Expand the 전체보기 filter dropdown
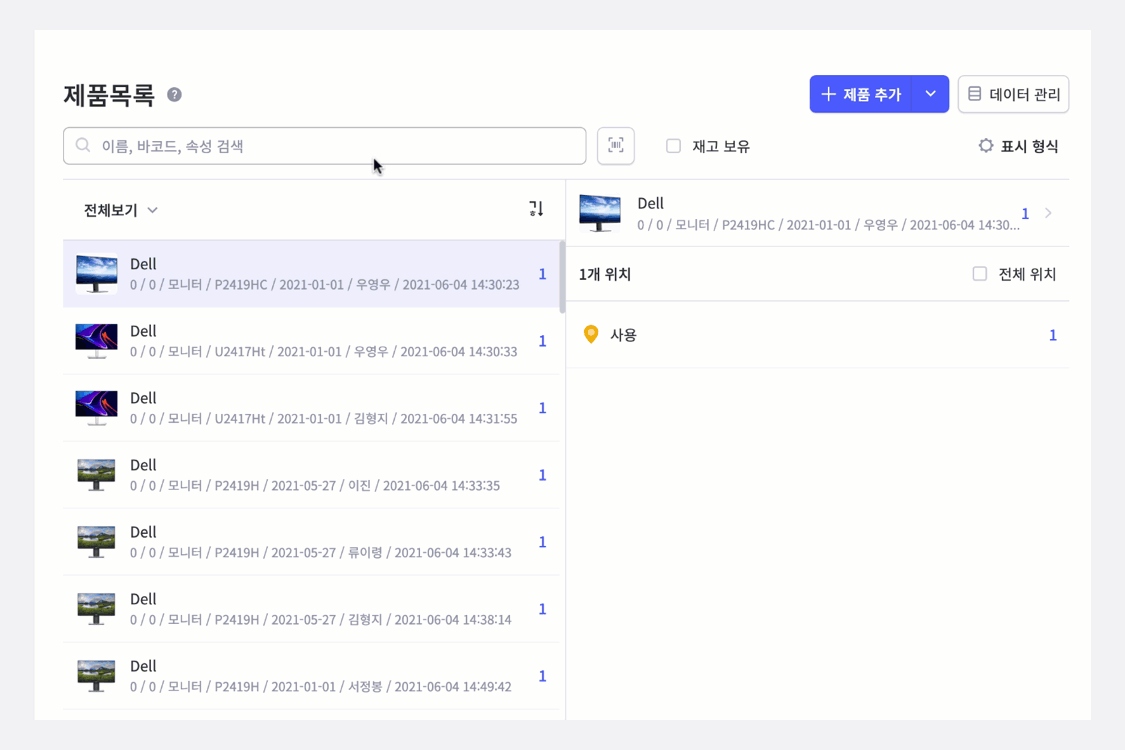1125x750 pixels. tap(121, 210)
